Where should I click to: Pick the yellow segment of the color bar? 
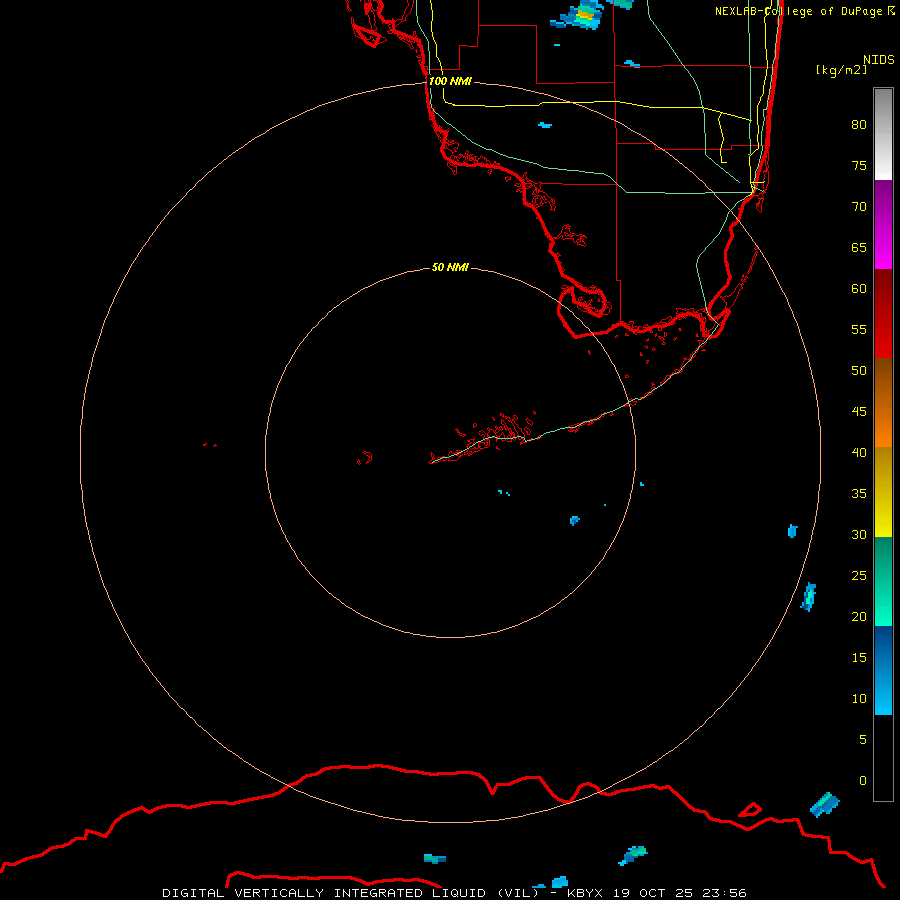pos(883,492)
